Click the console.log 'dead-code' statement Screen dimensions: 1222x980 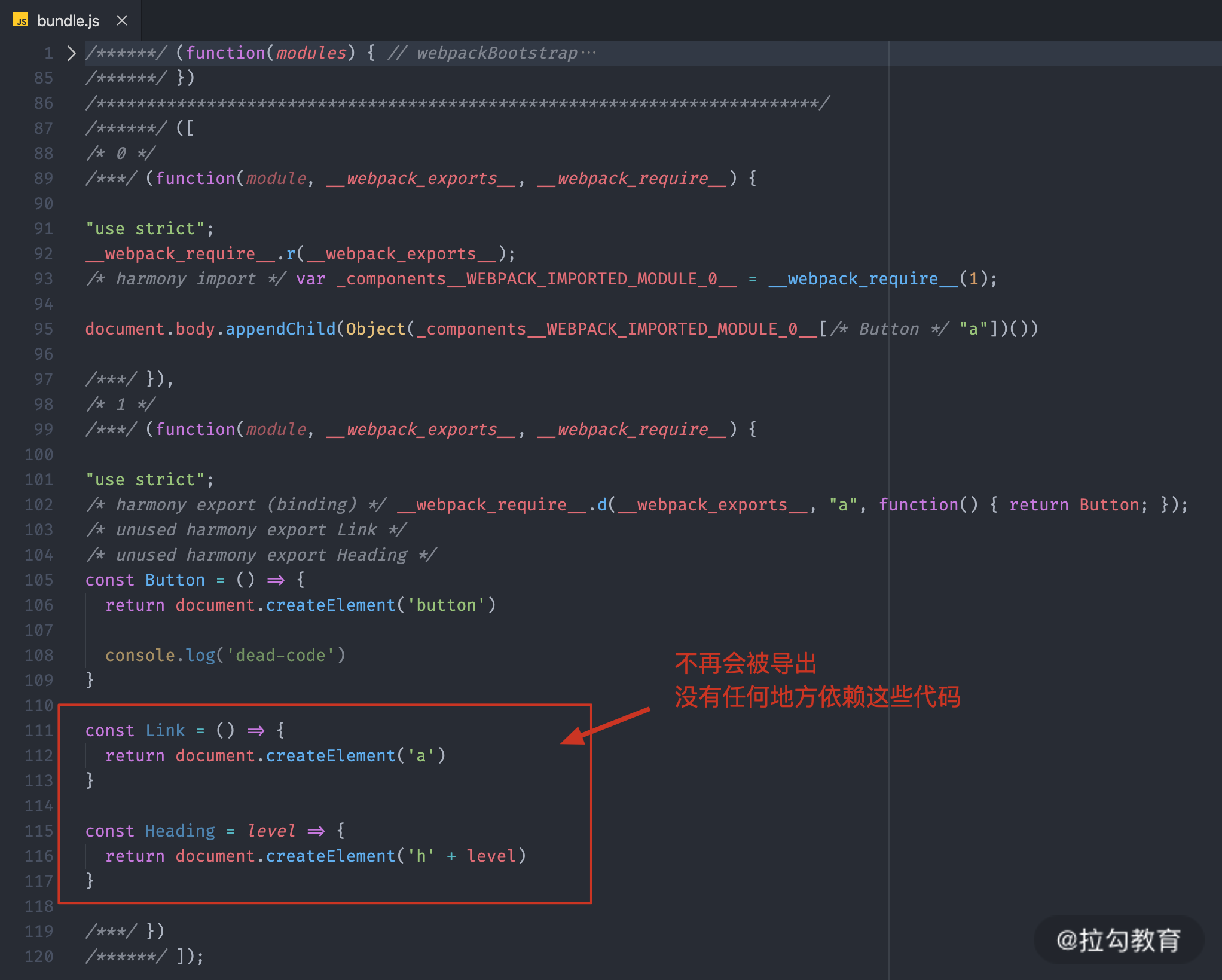pyautogui.click(x=225, y=656)
